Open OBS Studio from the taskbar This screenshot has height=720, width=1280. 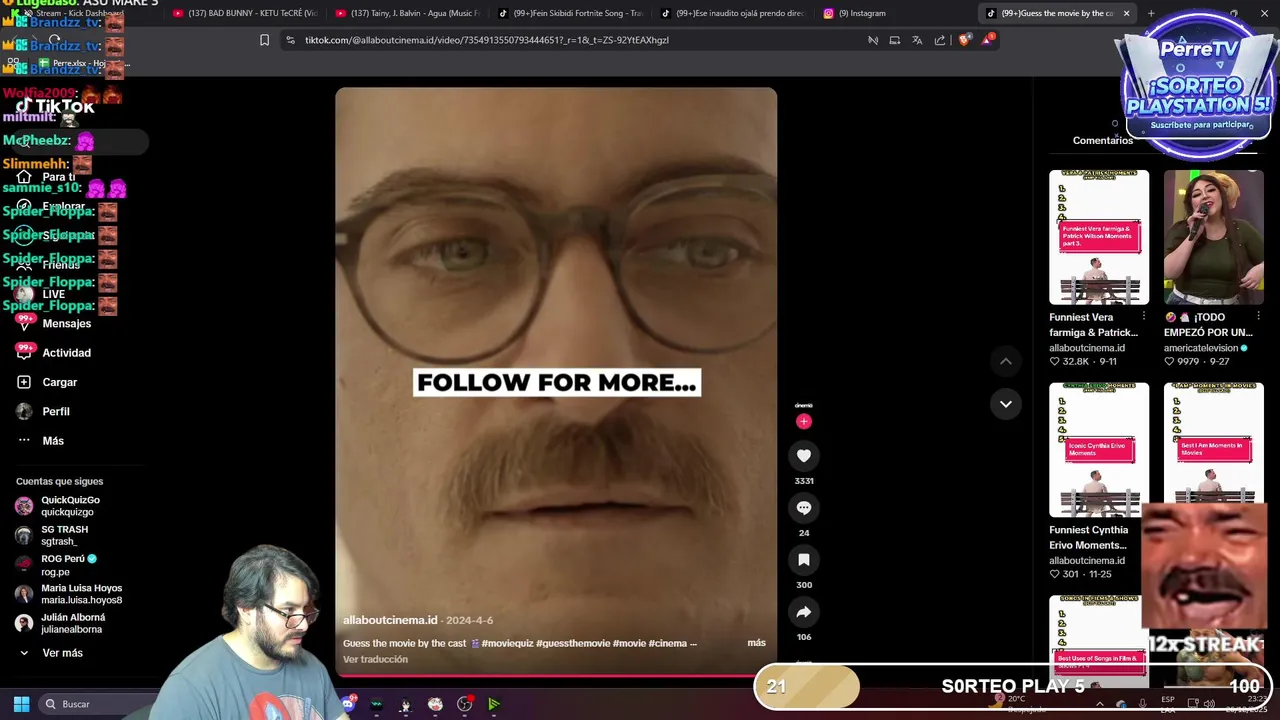464,704
